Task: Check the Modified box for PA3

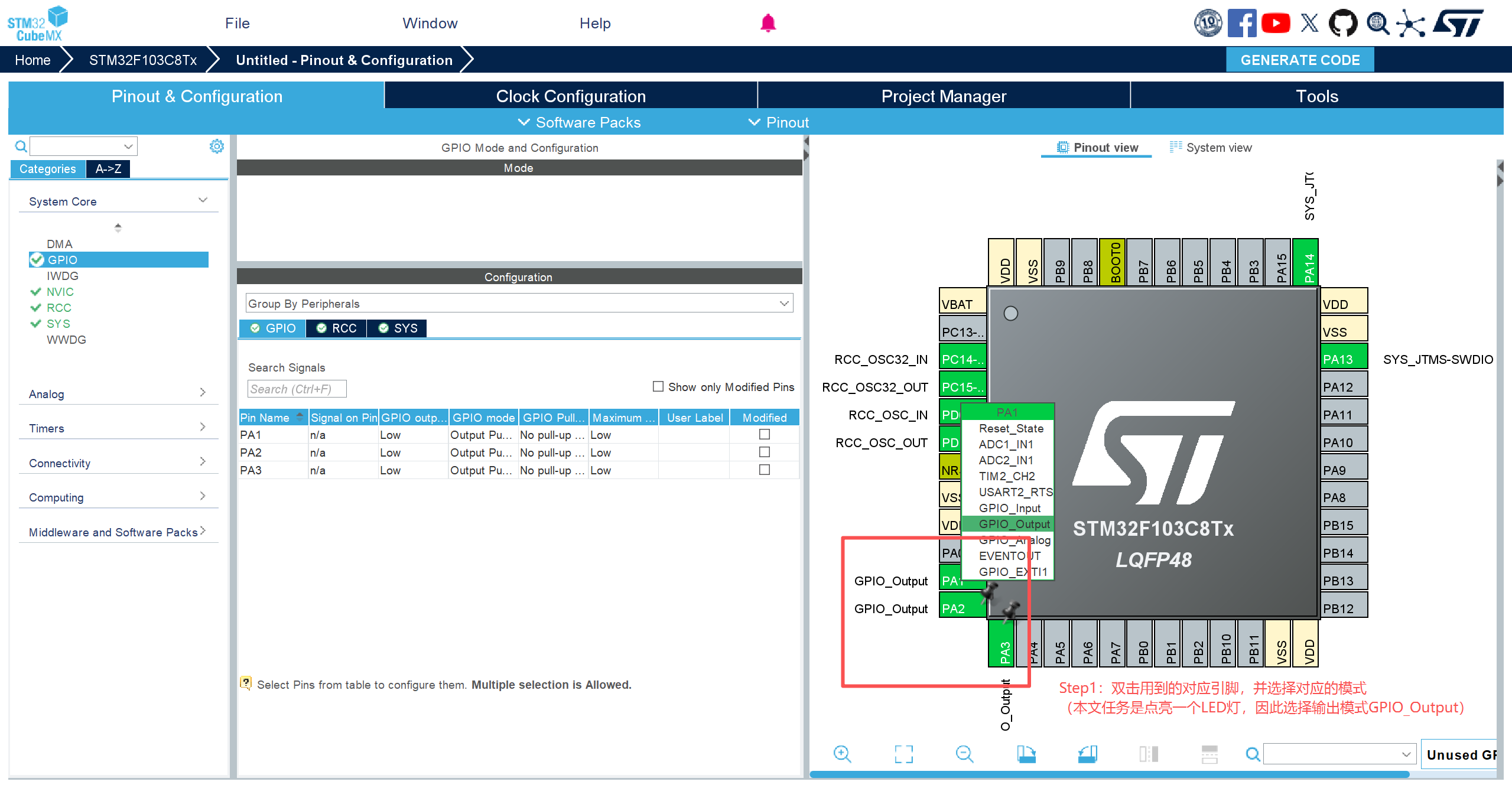Action: click(x=764, y=470)
